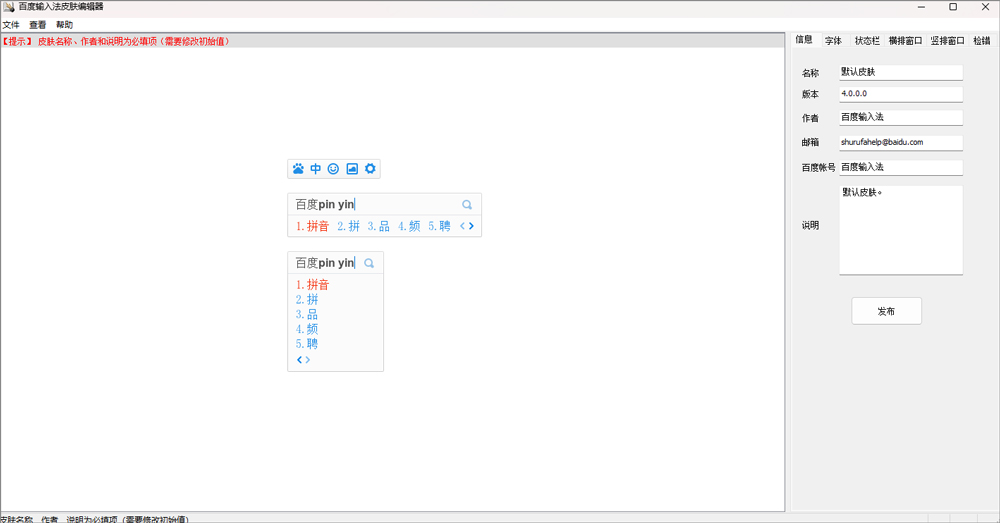Open the emoji smiley icon
Screen dimensions: 1000x523
tap(334, 169)
